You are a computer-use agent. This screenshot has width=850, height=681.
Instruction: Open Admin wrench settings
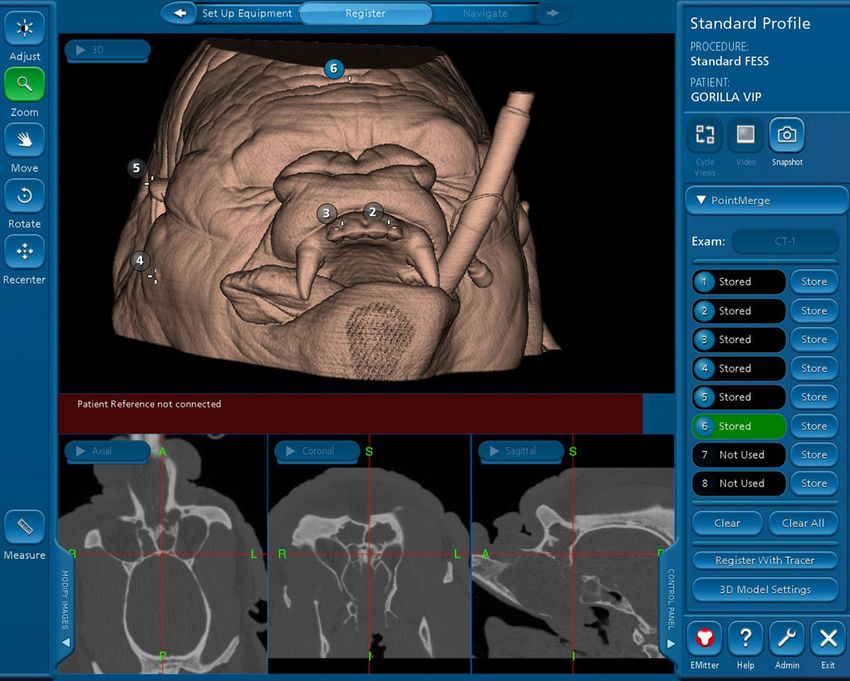click(x=787, y=638)
